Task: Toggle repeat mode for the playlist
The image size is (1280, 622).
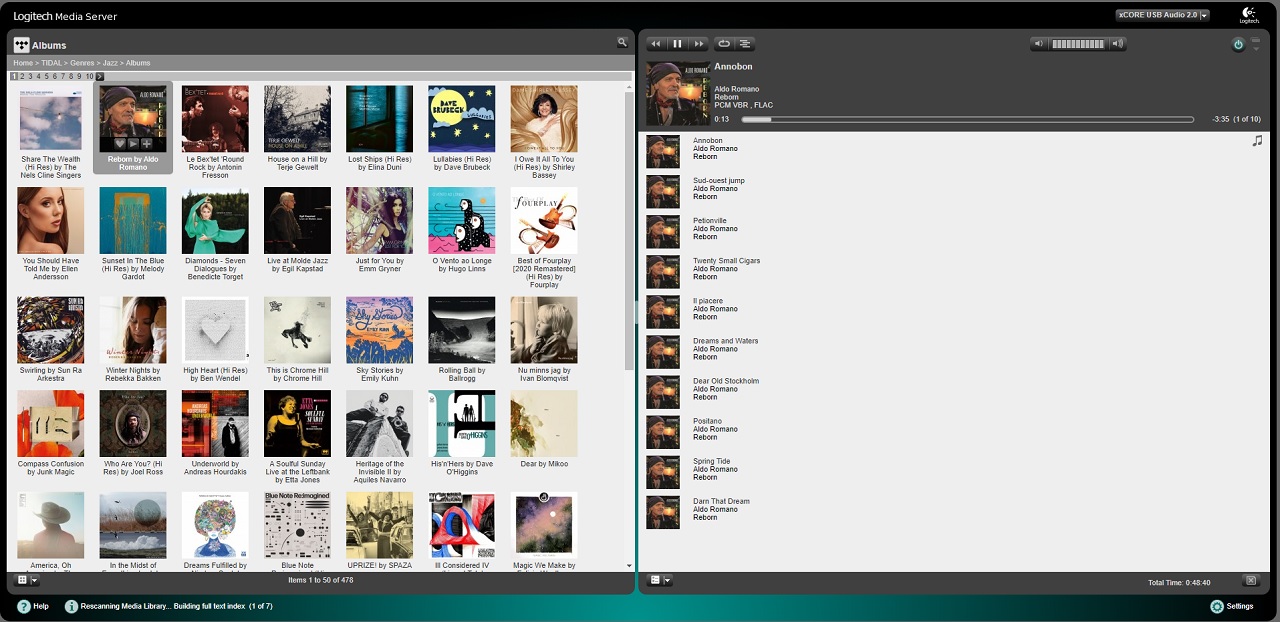Action: 724,44
